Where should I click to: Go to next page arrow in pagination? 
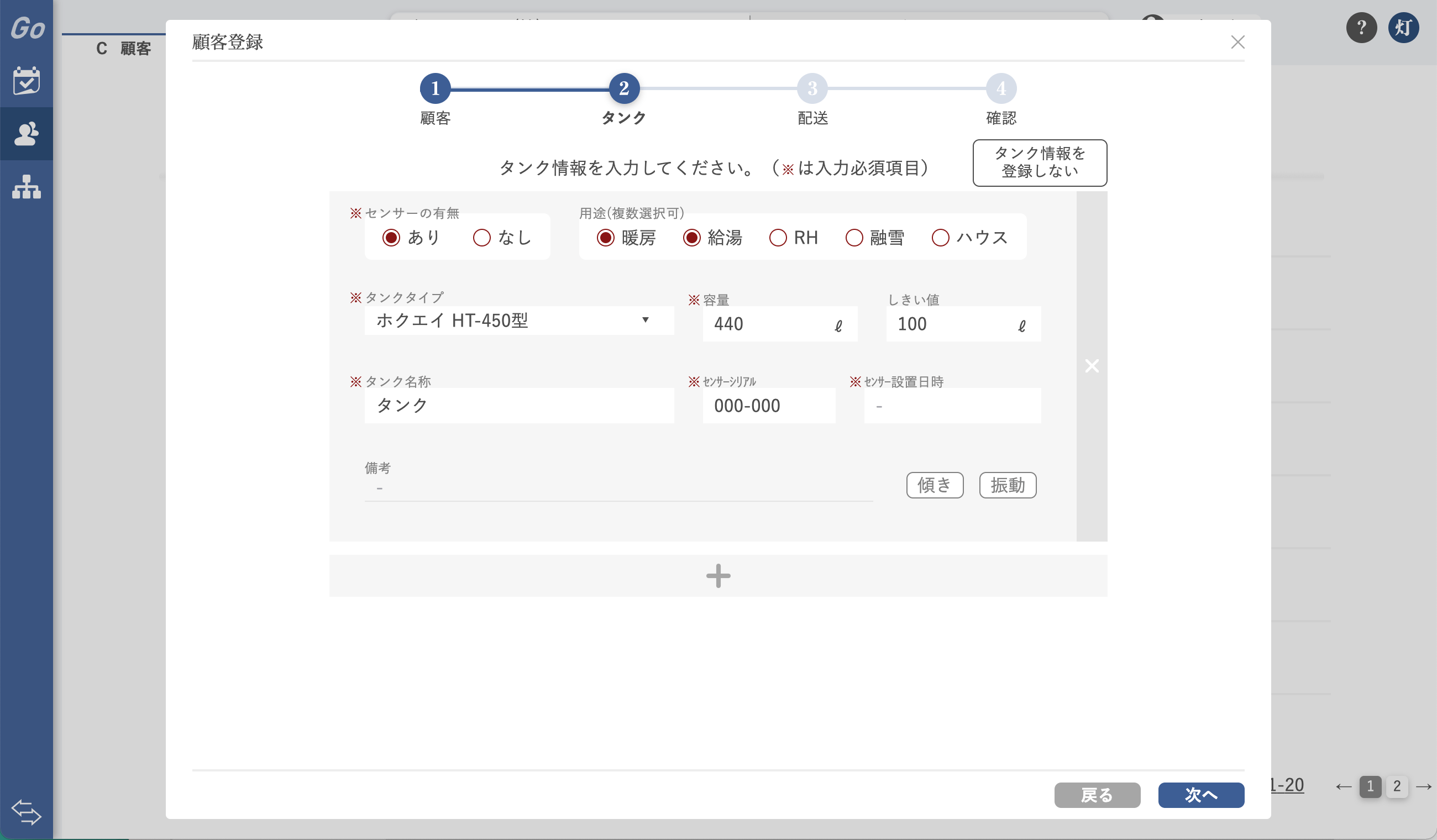pyautogui.click(x=1423, y=787)
